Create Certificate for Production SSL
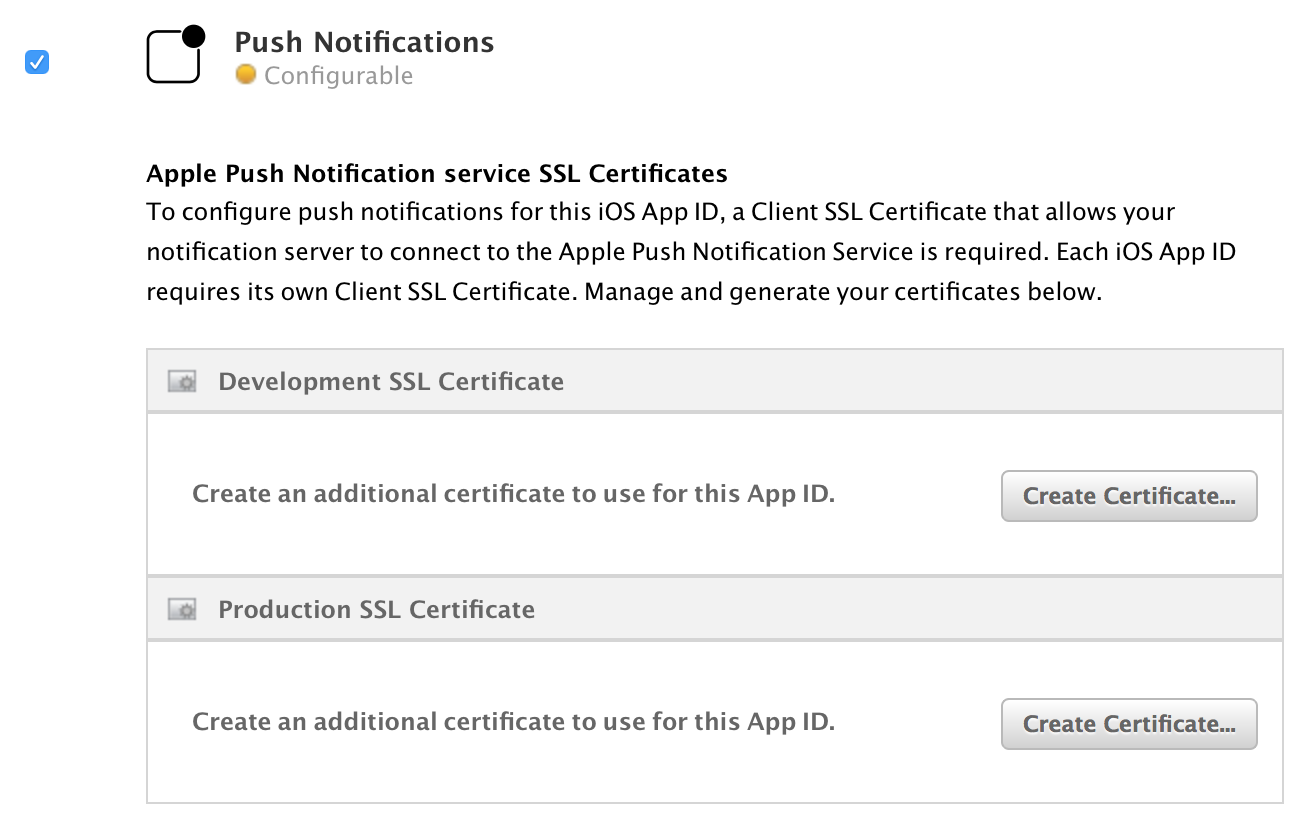 [x=1129, y=724]
